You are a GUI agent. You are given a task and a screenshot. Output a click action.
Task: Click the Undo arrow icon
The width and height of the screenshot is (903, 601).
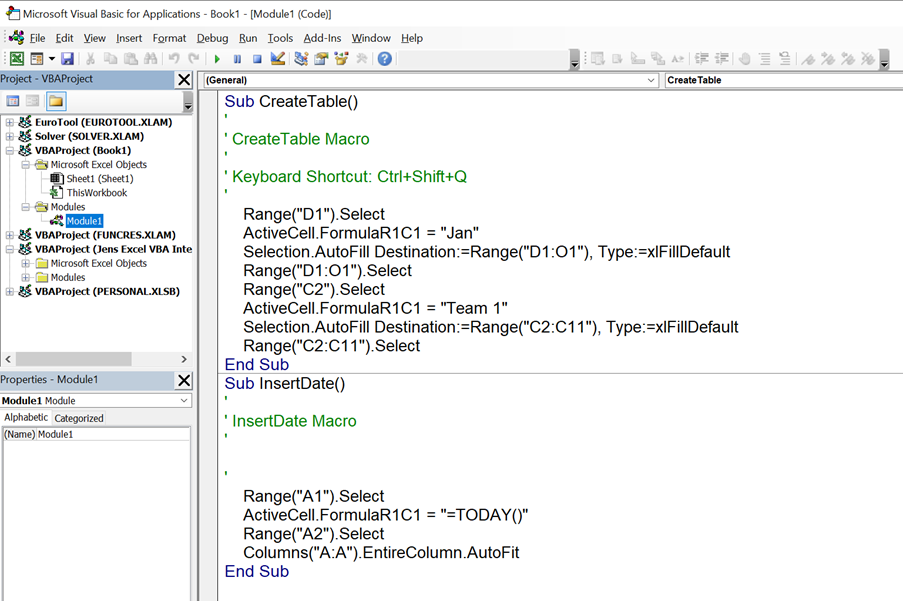coord(174,58)
